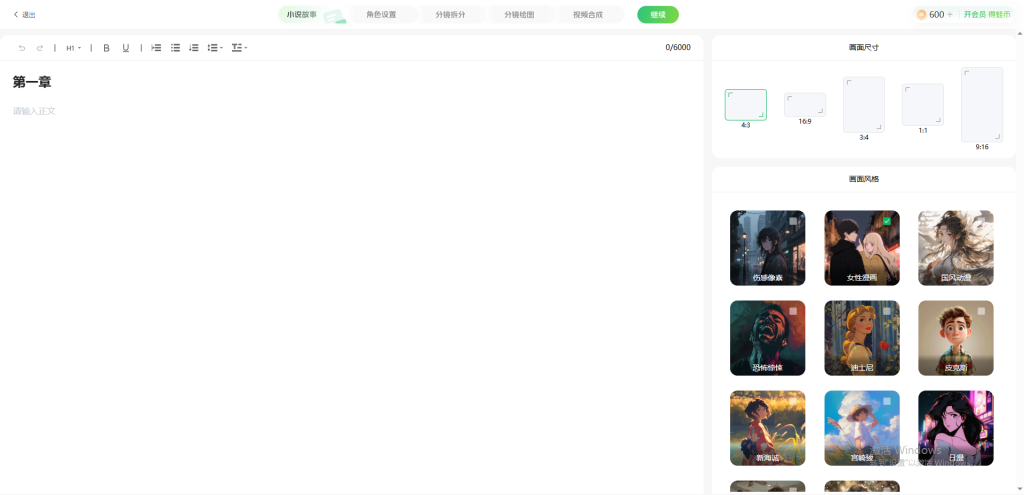Tick the 迪士尼 style checkbox
1024x495 pixels.
887,311
